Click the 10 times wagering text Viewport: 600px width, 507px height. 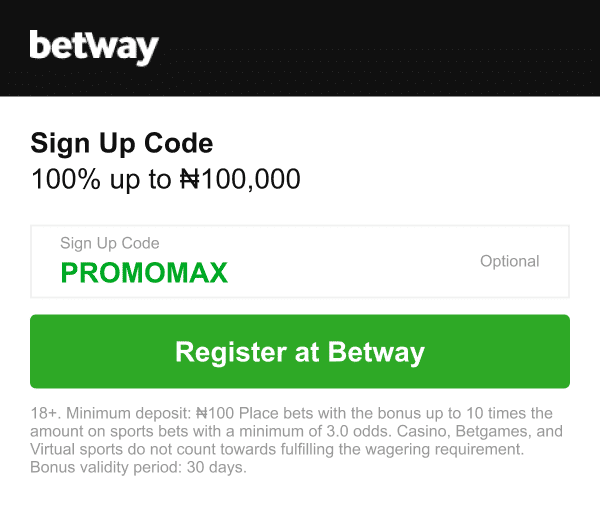(497, 413)
